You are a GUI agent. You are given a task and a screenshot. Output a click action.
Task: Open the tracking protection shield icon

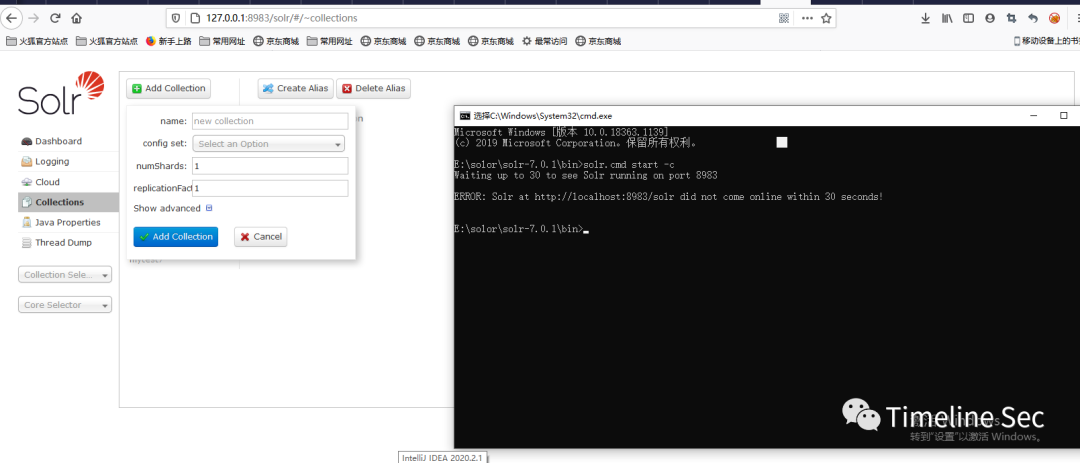pyautogui.click(x=176, y=18)
